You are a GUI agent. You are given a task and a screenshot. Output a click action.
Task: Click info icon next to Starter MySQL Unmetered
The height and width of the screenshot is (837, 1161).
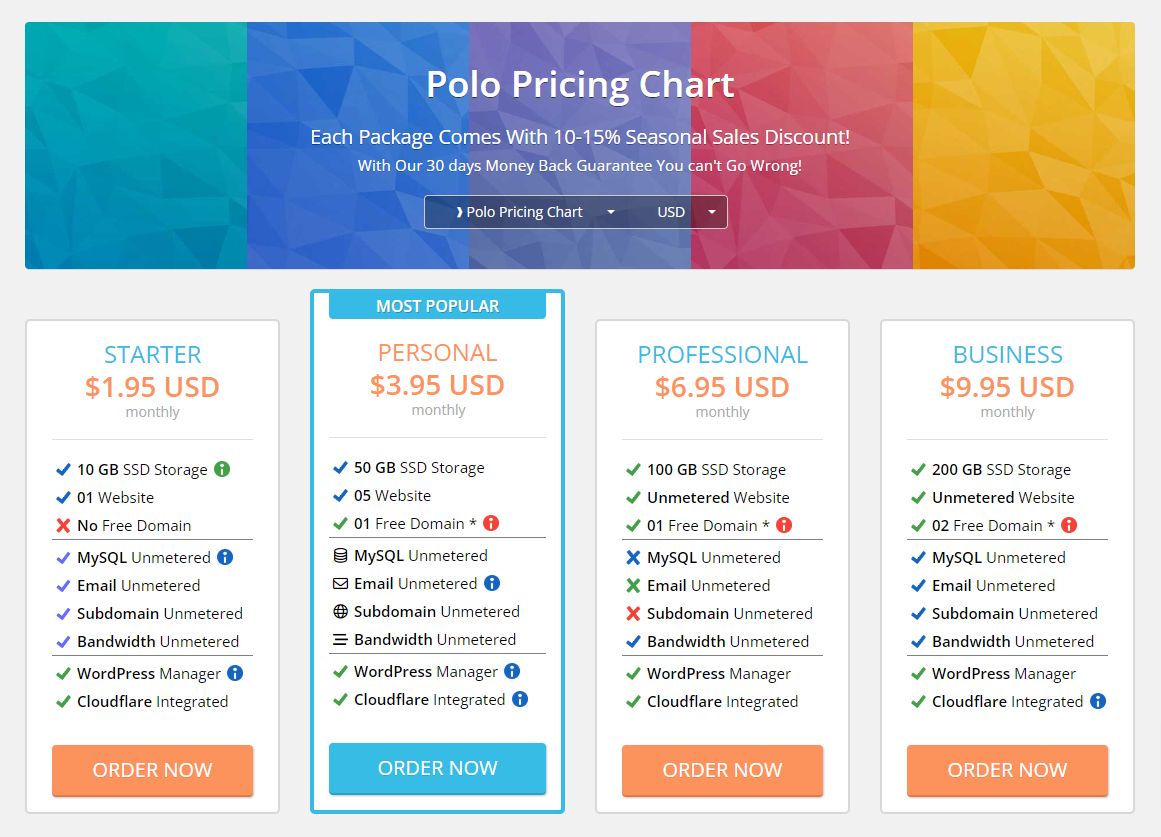(x=225, y=557)
